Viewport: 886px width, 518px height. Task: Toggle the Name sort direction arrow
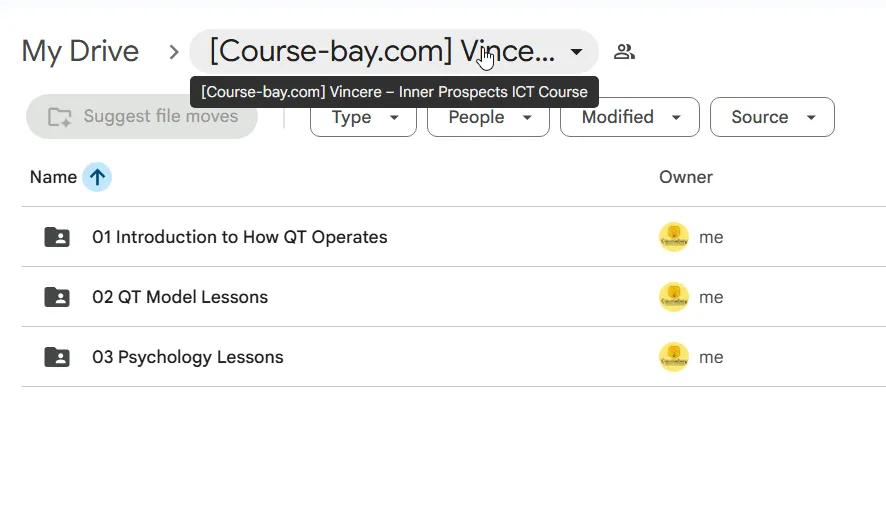tap(97, 177)
